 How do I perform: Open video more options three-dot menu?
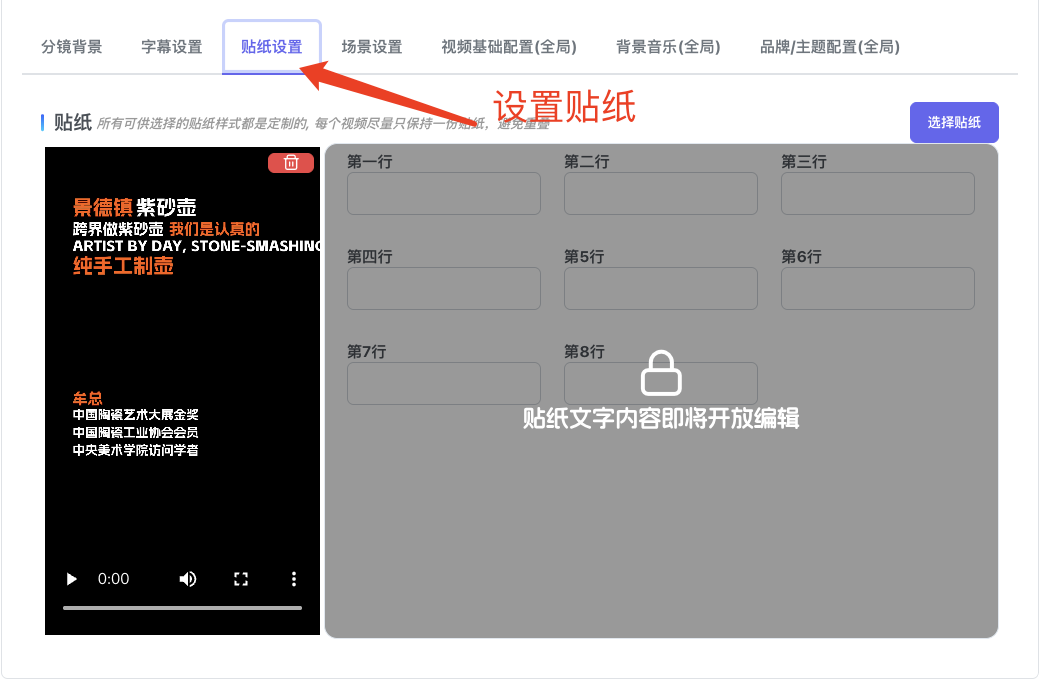[x=293, y=579]
